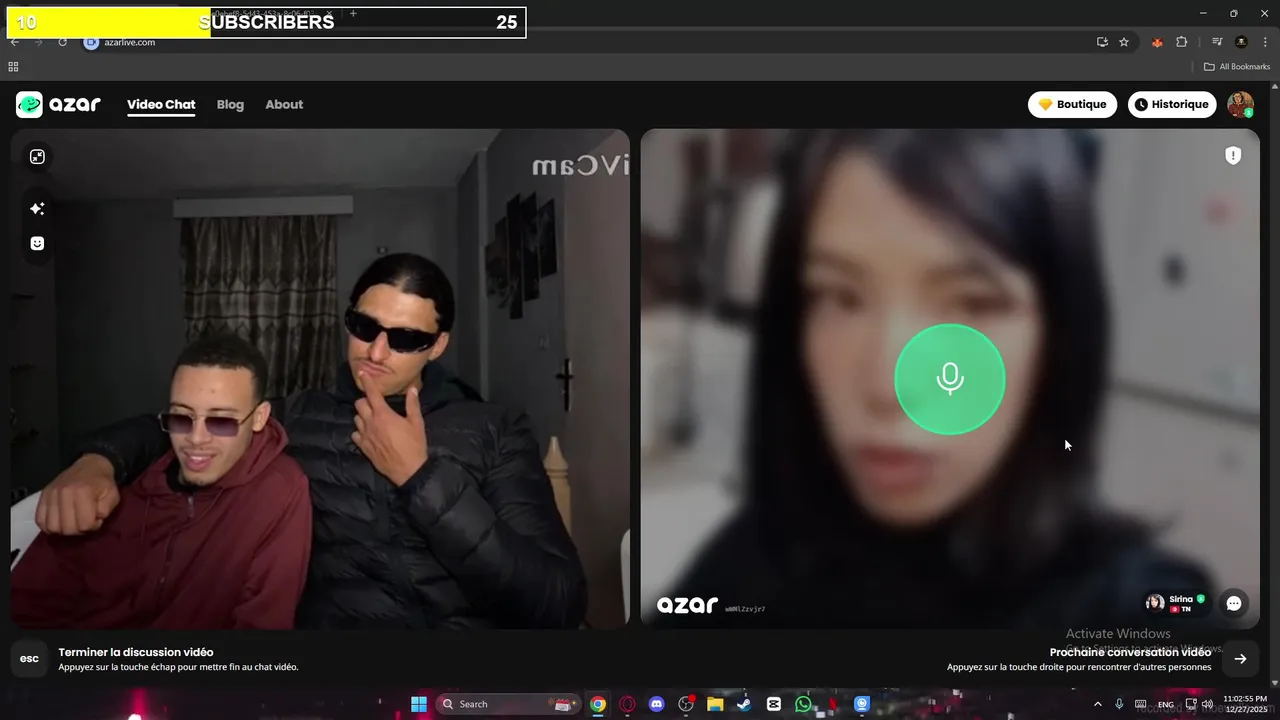Open the Windows Start menu
The width and height of the screenshot is (1280, 720).
419,704
